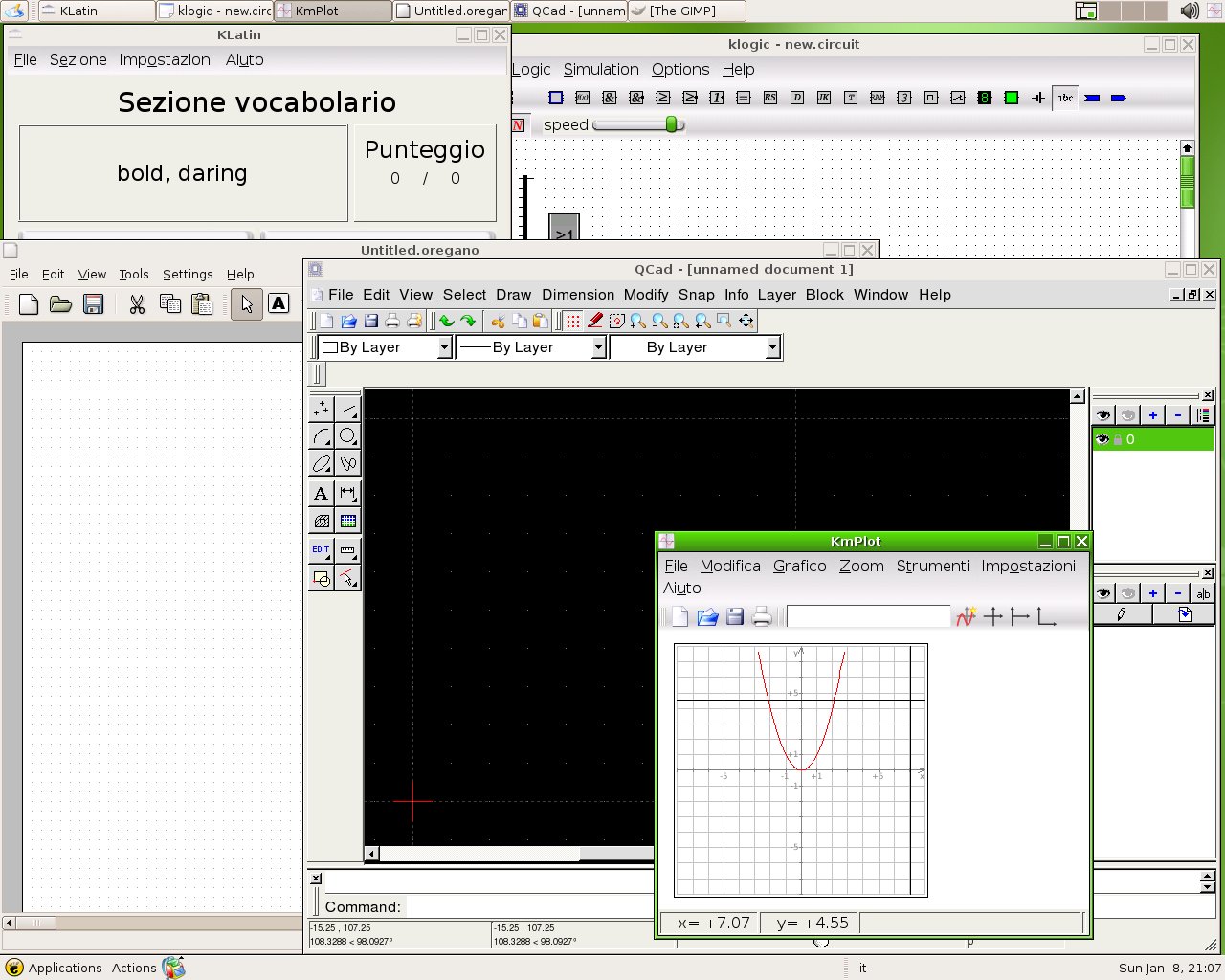The image size is (1225, 980).
Task: Toggle the layer 0 lock icon
Action: click(x=1117, y=439)
